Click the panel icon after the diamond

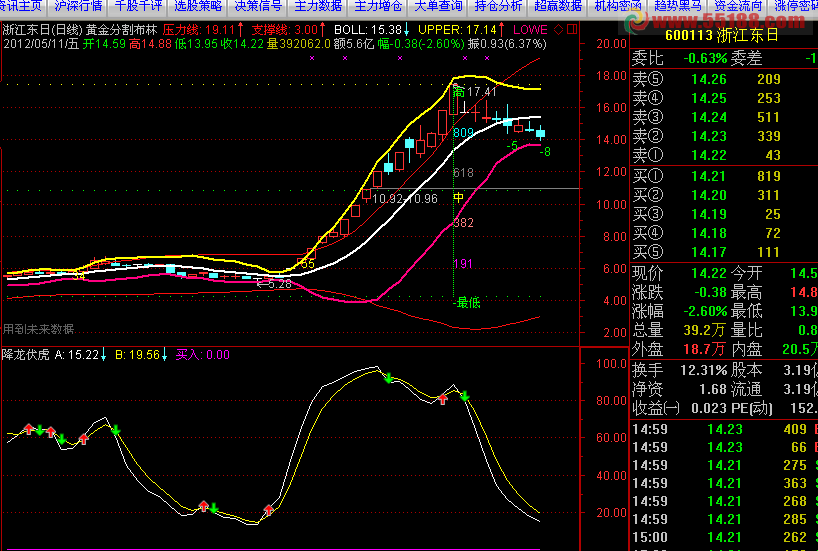[572, 30]
